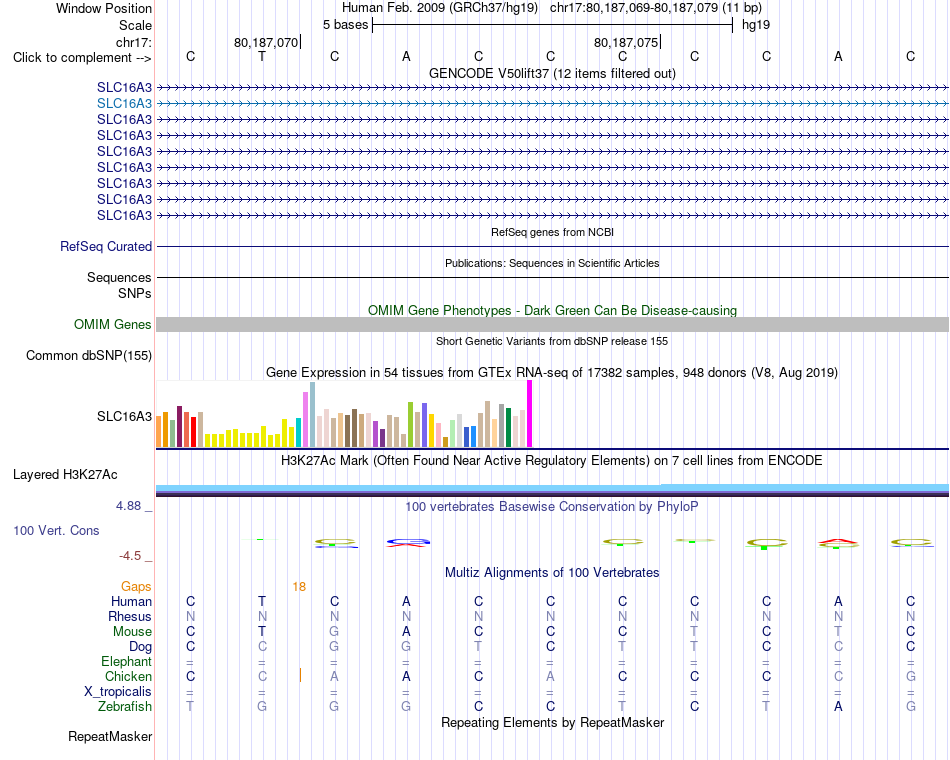
Task: Click the chr17: base position label
Action: pyautogui.click(x=134, y=42)
